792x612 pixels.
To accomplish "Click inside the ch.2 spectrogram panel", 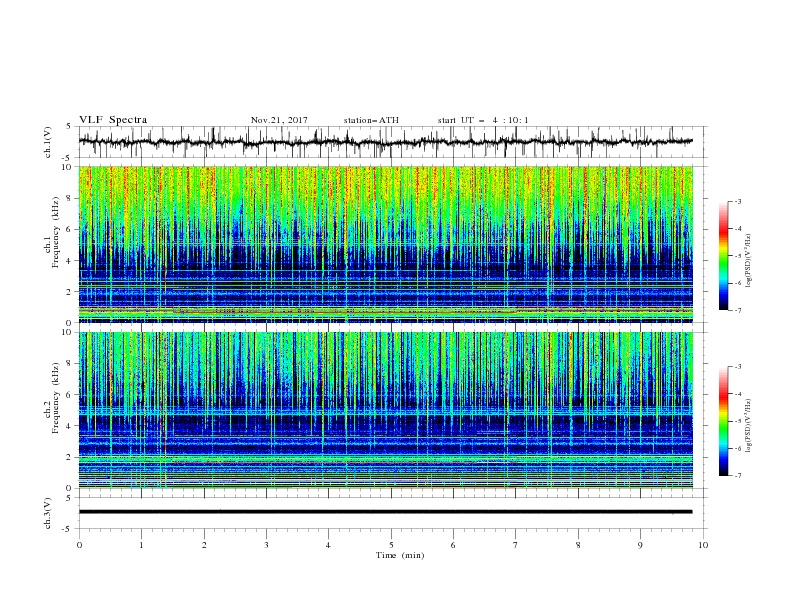I will click(386, 410).
